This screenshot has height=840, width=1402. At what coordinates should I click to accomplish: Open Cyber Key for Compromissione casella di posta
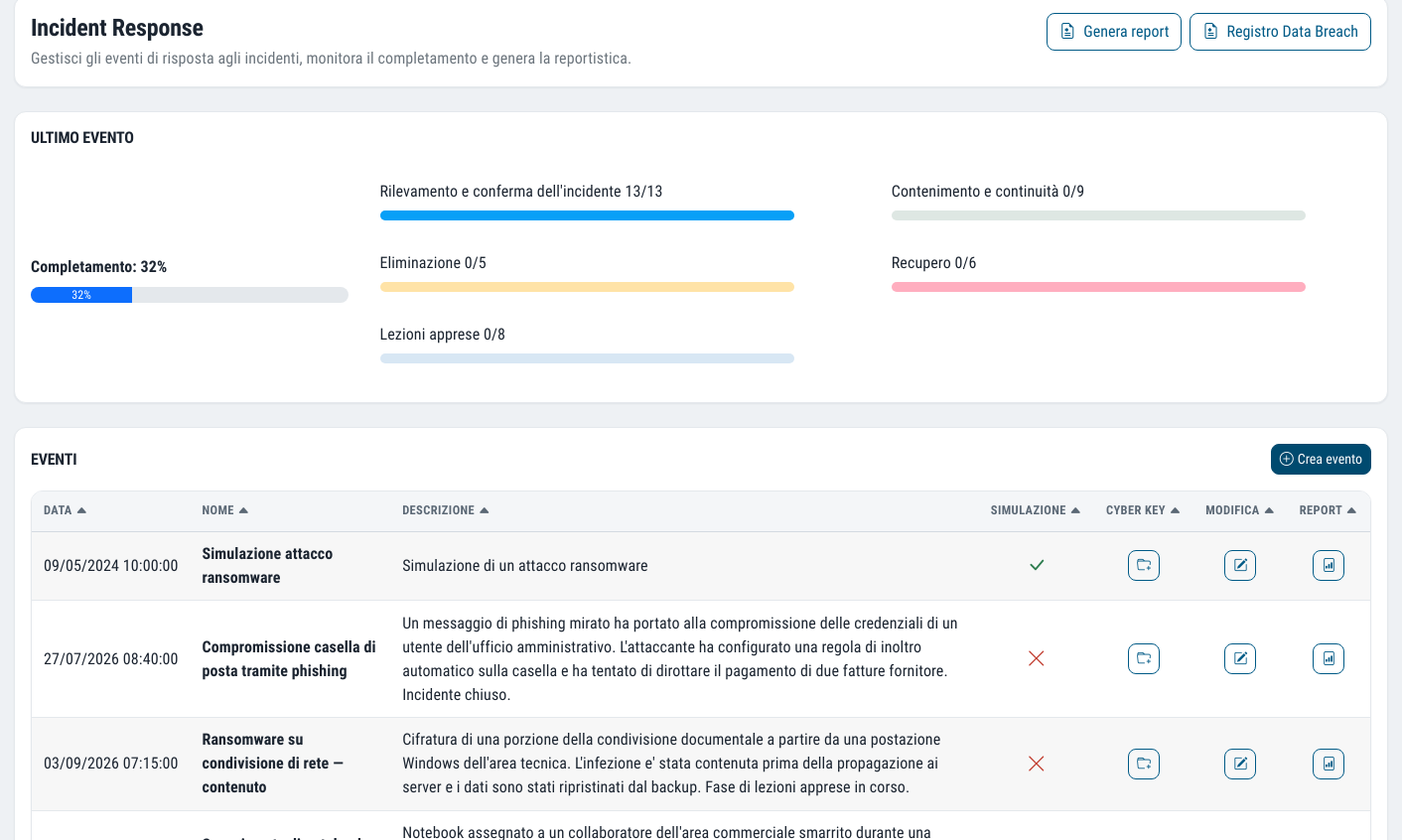(1144, 658)
